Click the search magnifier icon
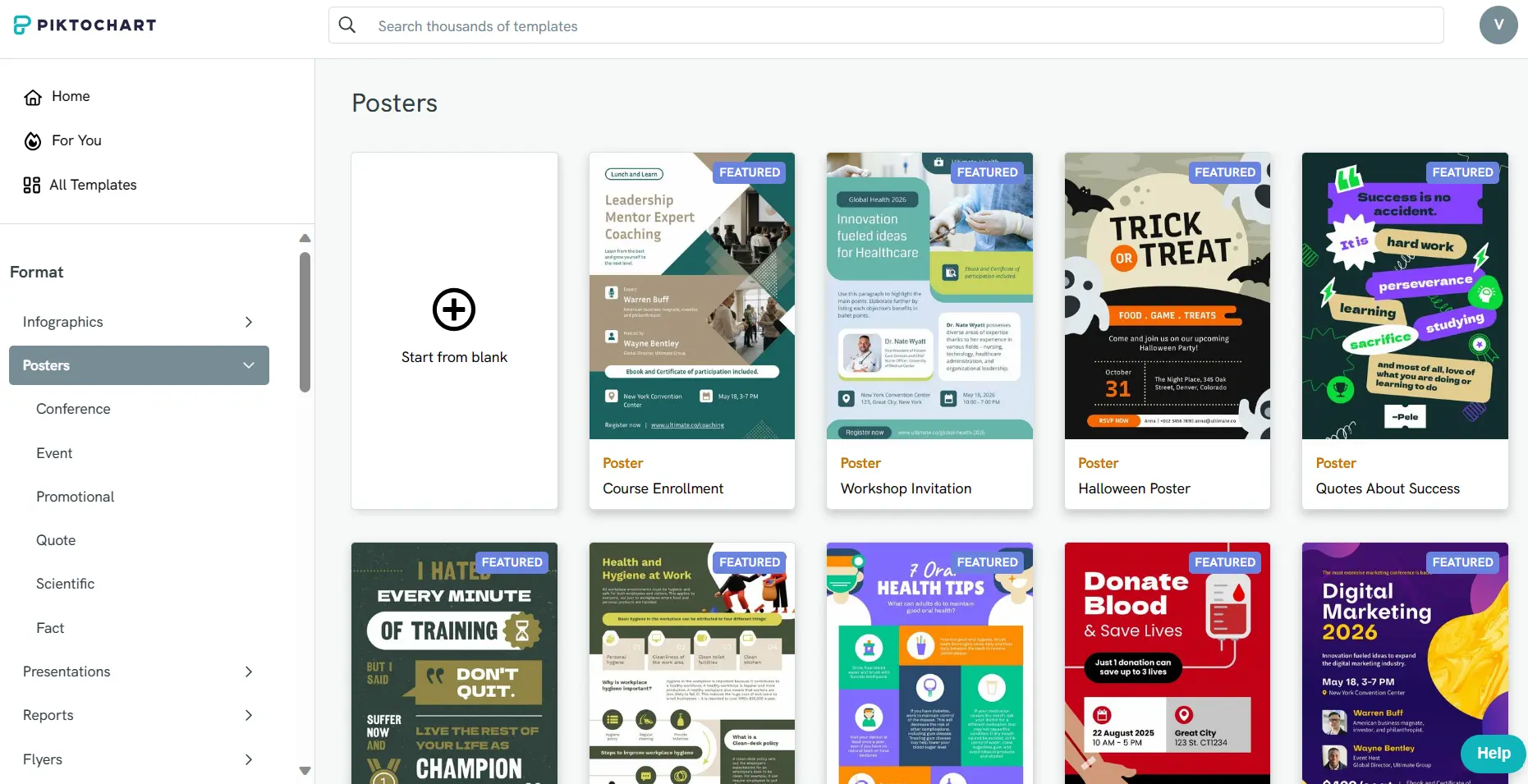Screen dimensions: 1528x784 (347, 25)
